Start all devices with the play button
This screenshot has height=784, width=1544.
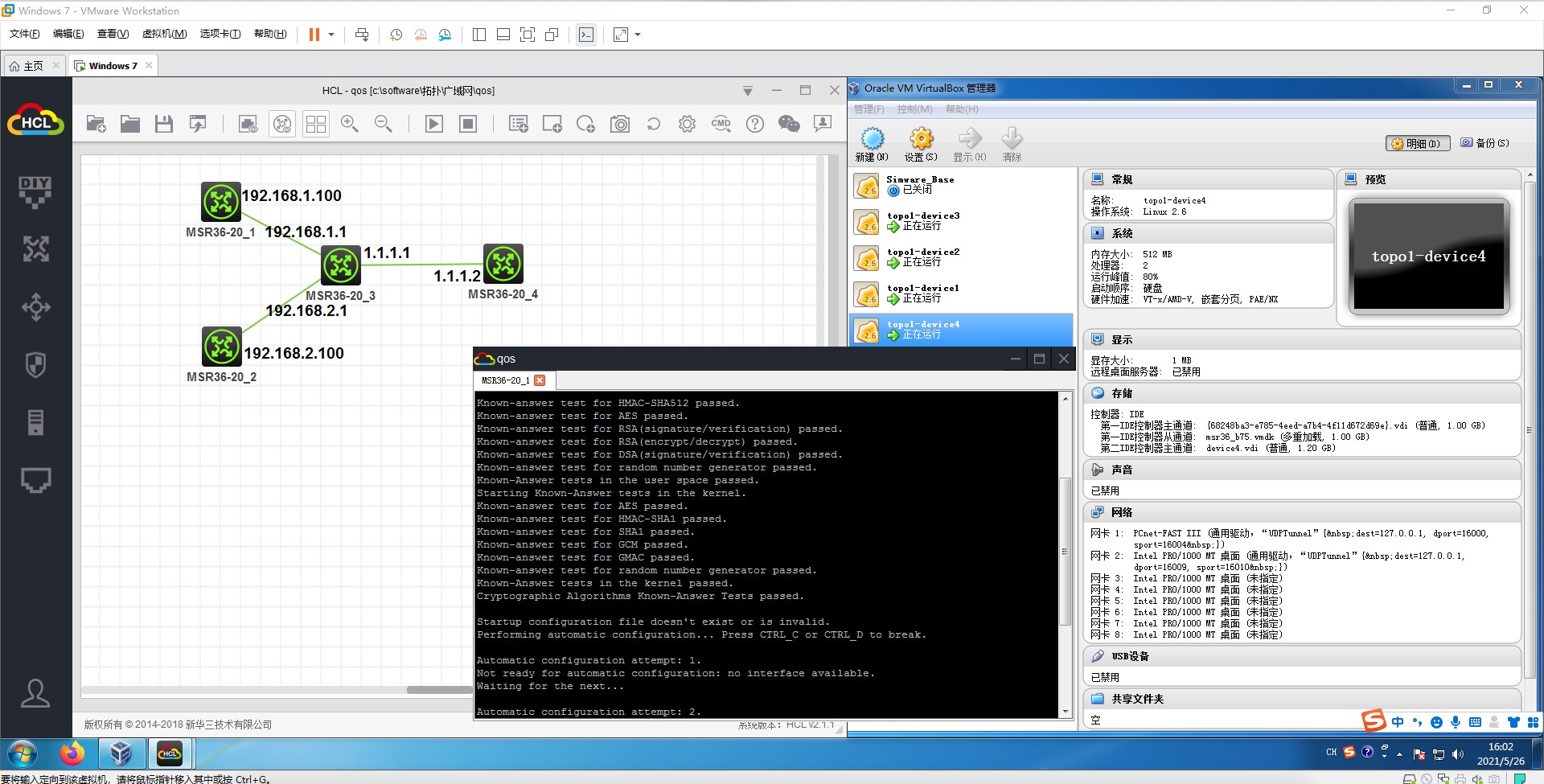tap(434, 124)
